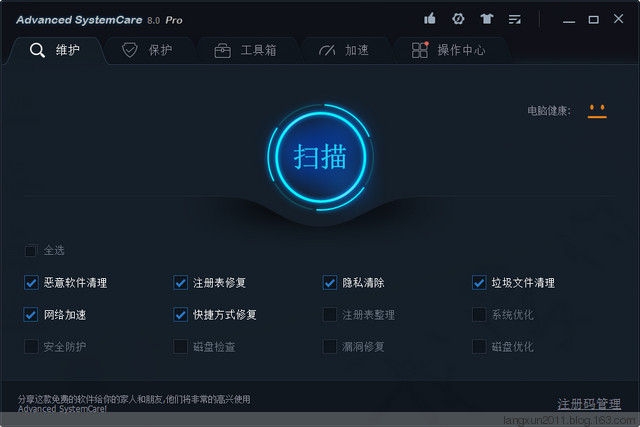Click the speedometer icon on 加速 tab
Screen dimensions: 640x427
click(327, 51)
